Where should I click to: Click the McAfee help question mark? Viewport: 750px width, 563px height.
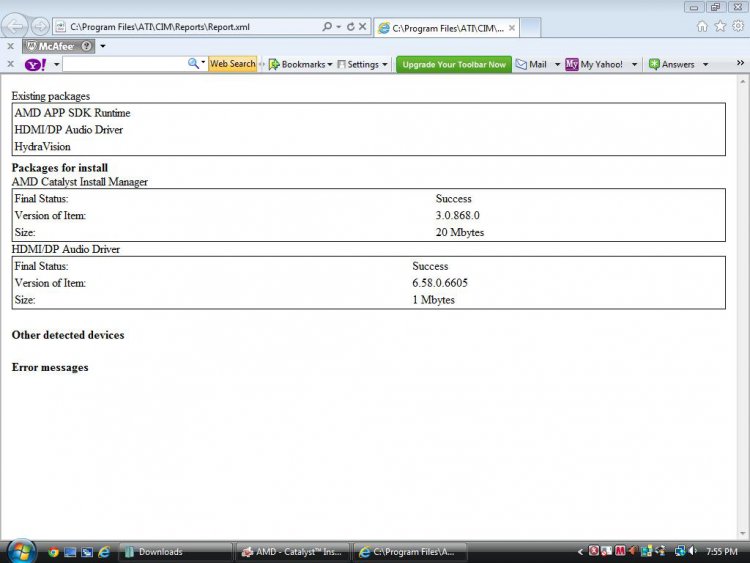87,46
